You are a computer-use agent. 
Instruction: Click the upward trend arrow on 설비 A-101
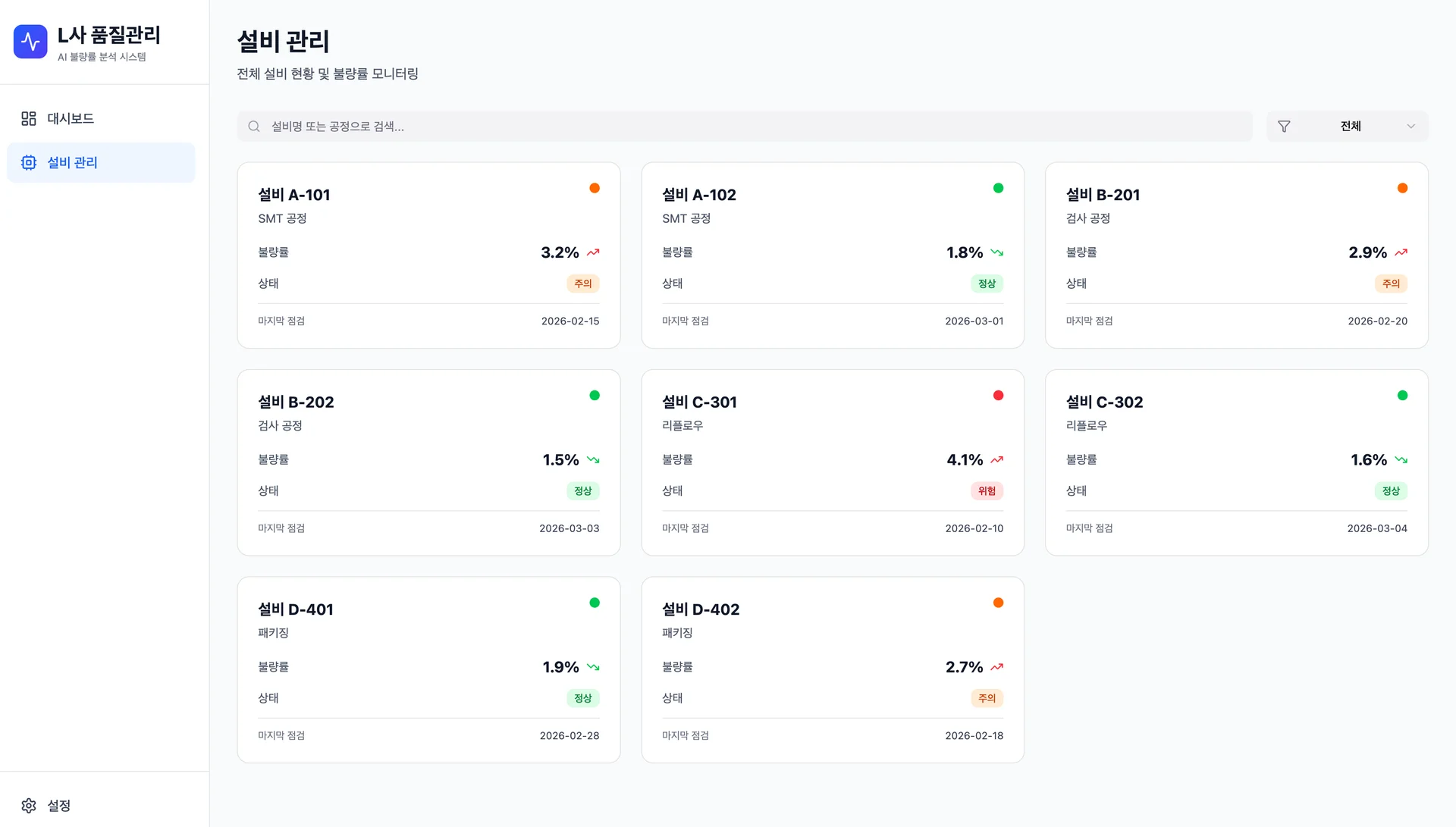click(x=593, y=252)
